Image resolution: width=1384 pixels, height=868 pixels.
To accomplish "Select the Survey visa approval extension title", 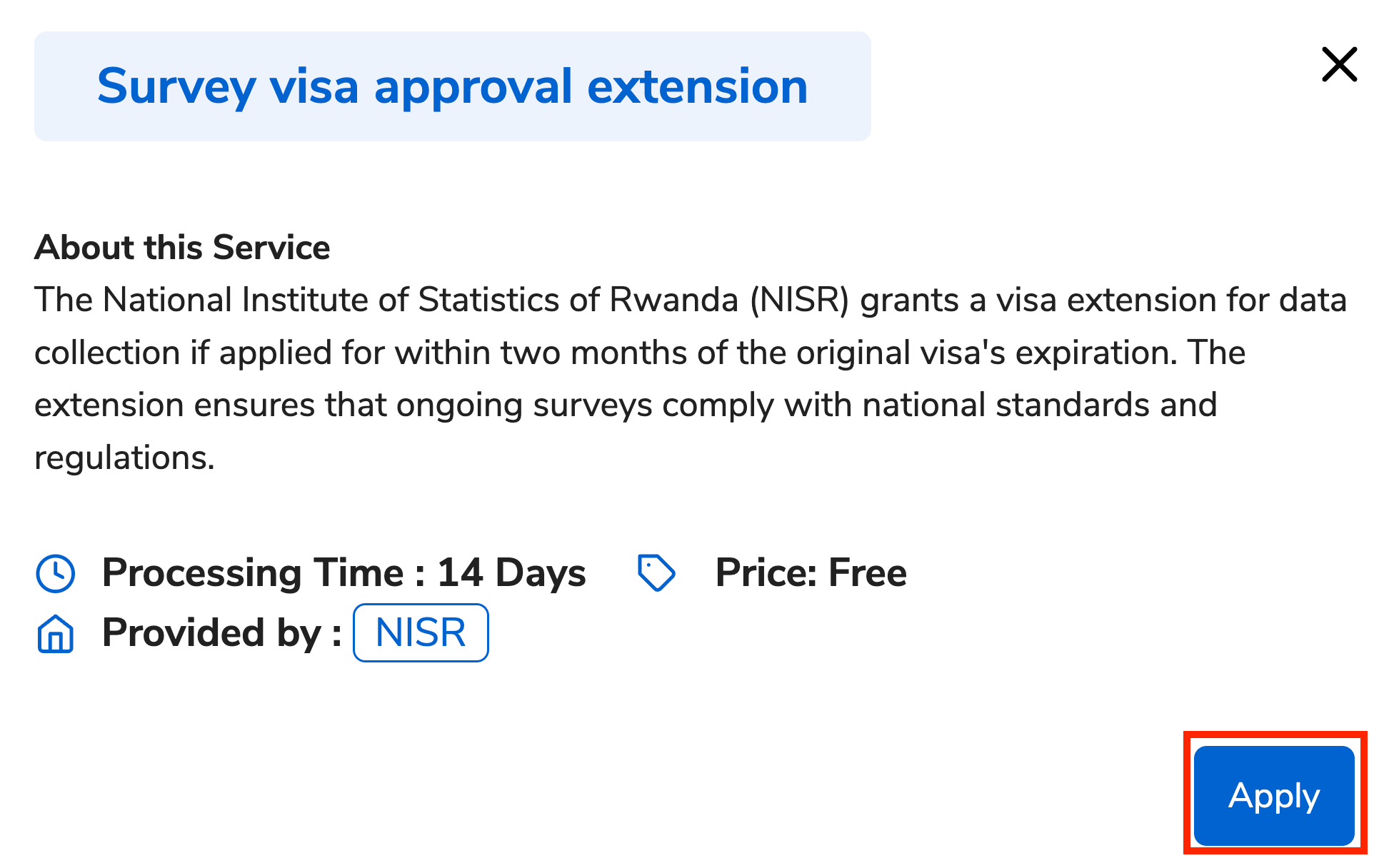I will 452,86.
